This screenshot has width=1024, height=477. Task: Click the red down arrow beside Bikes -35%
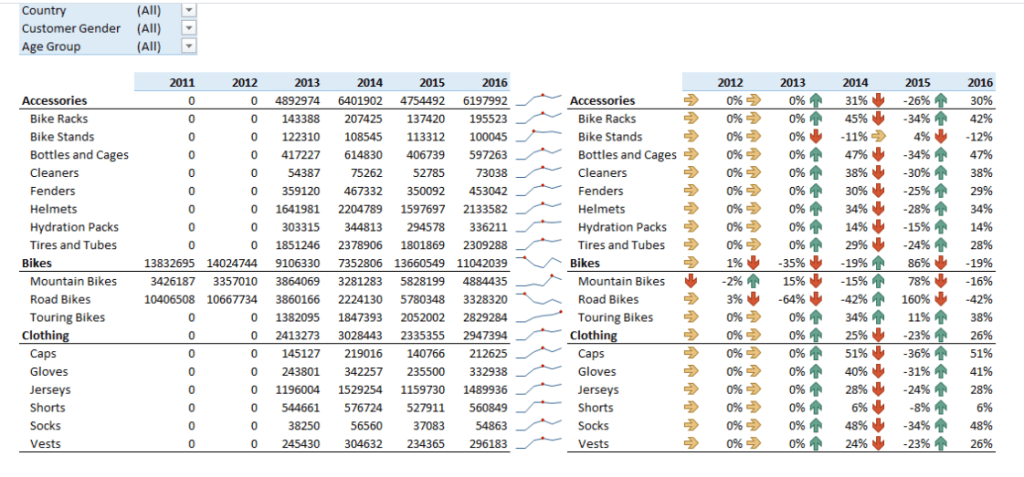point(752,263)
